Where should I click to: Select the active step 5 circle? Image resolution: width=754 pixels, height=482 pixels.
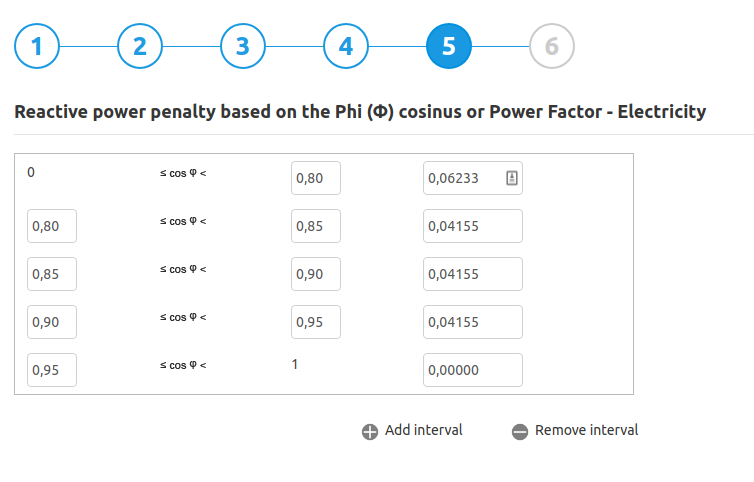point(449,46)
